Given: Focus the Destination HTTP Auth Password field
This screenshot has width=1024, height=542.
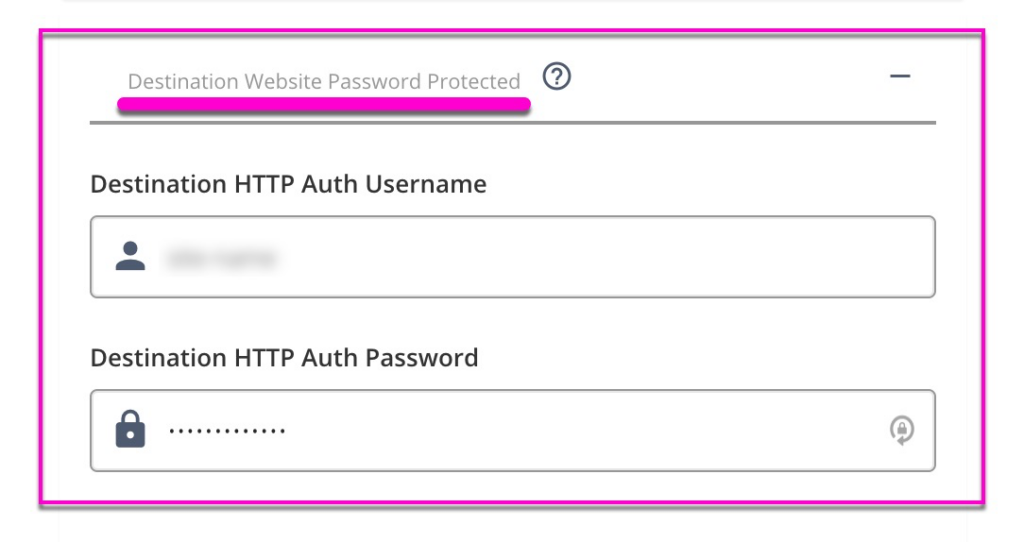Looking at the screenshot, I should [513, 430].
